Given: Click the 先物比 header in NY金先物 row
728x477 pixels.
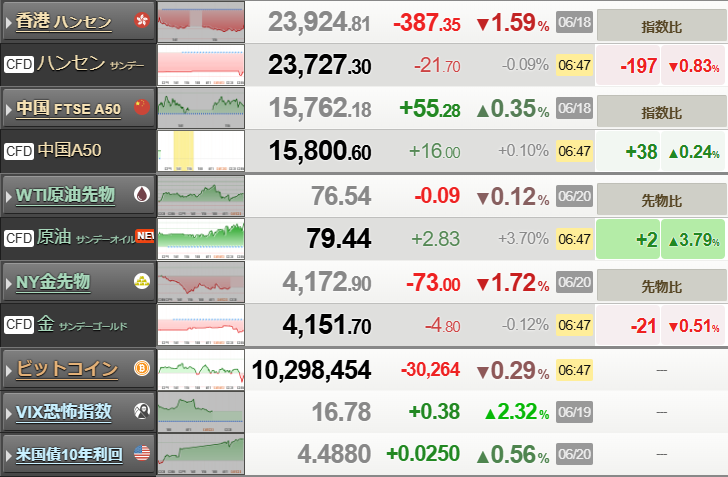Looking at the screenshot, I should pos(662,286).
